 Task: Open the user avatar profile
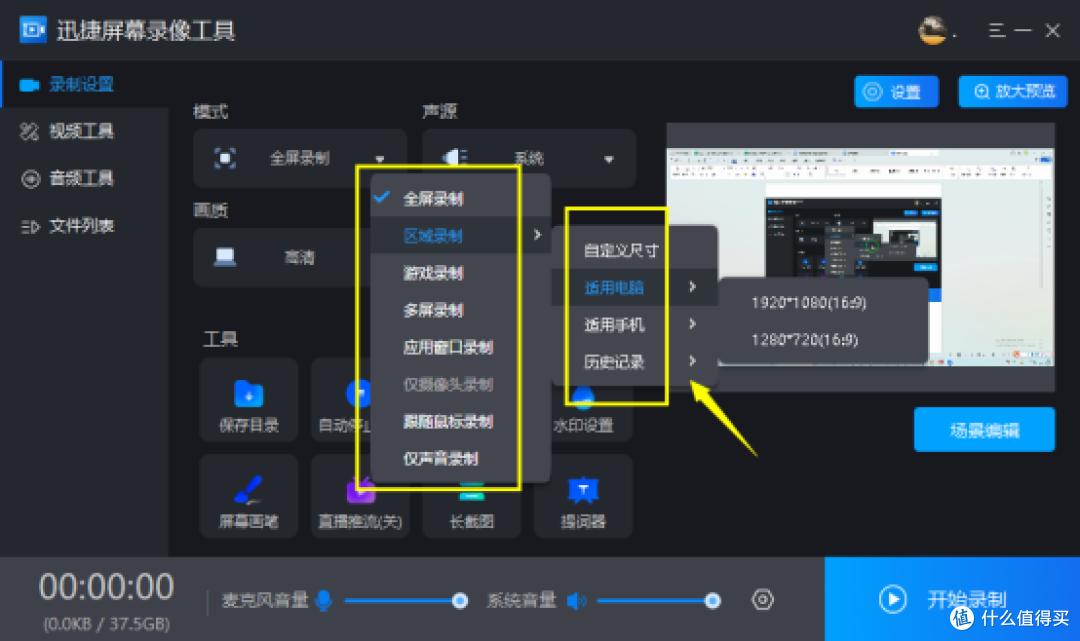[932, 30]
